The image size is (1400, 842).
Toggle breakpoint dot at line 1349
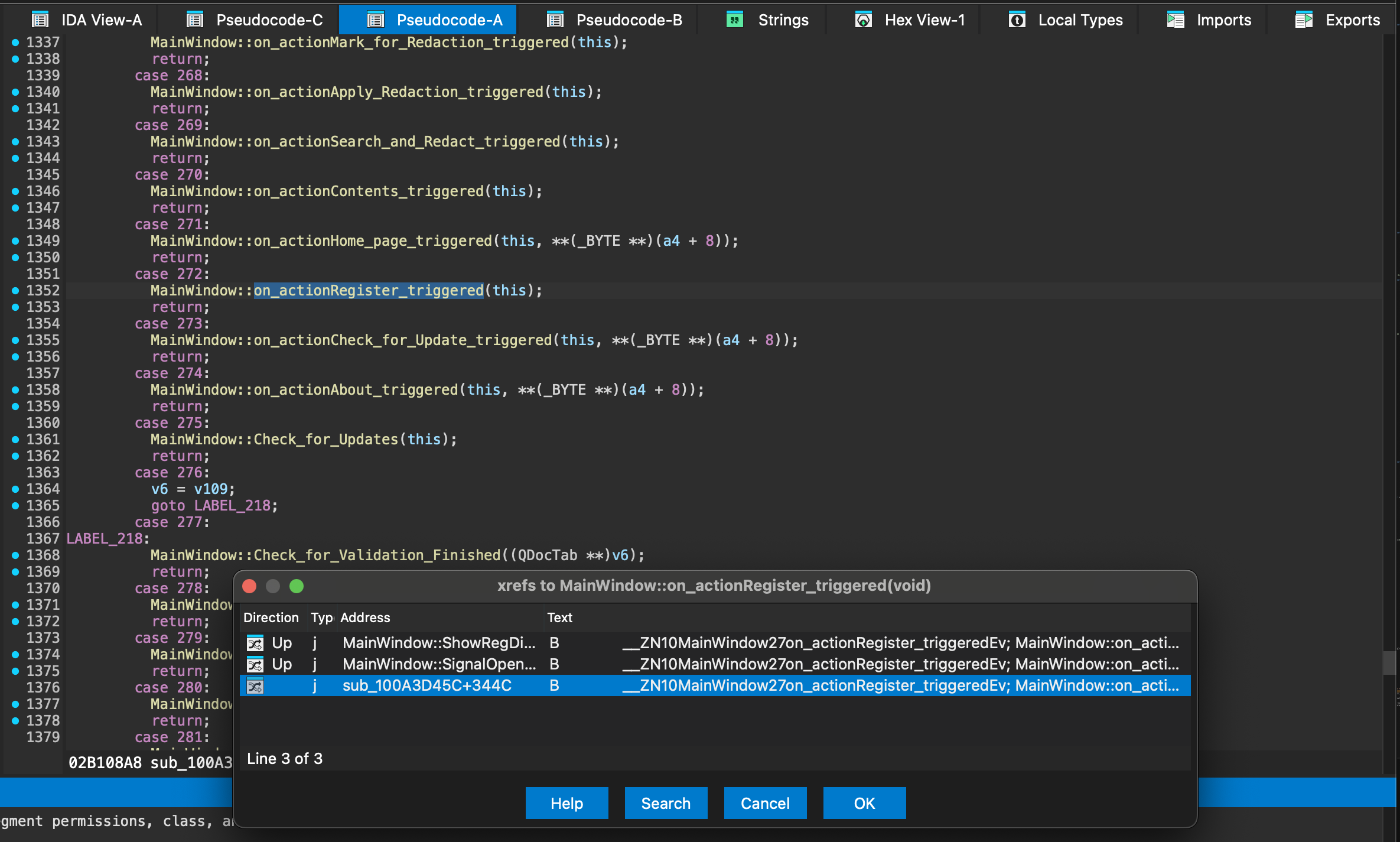[x=15, y=241]
